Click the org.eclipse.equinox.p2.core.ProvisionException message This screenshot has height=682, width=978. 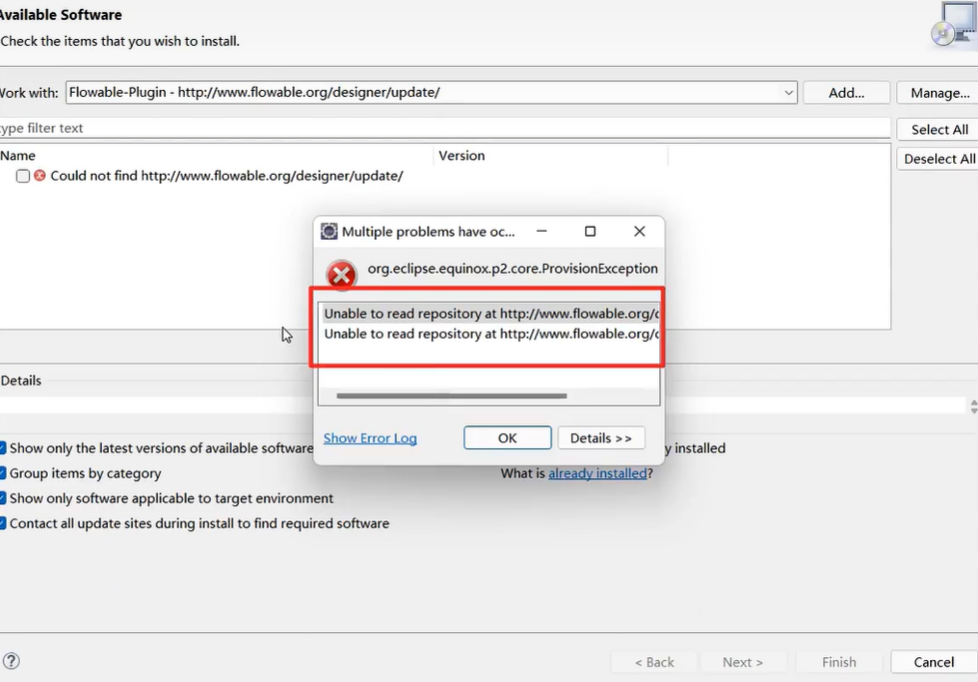(x=512, y=268)
